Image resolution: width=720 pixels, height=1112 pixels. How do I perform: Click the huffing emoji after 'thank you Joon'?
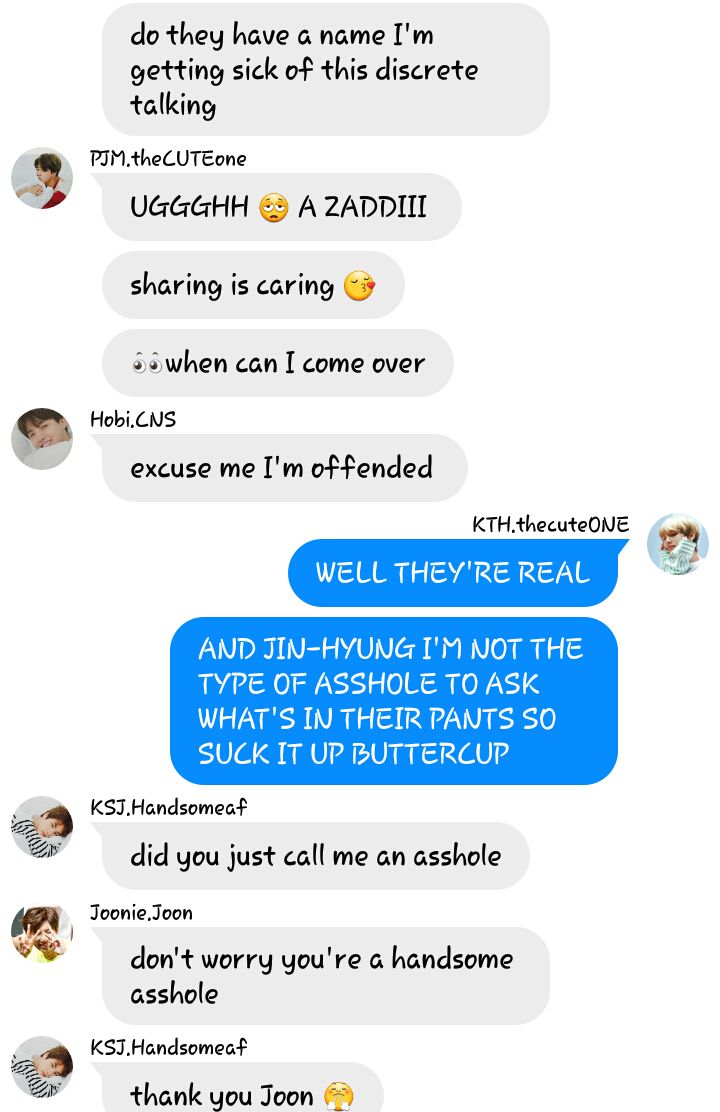tap(338, 1096)
